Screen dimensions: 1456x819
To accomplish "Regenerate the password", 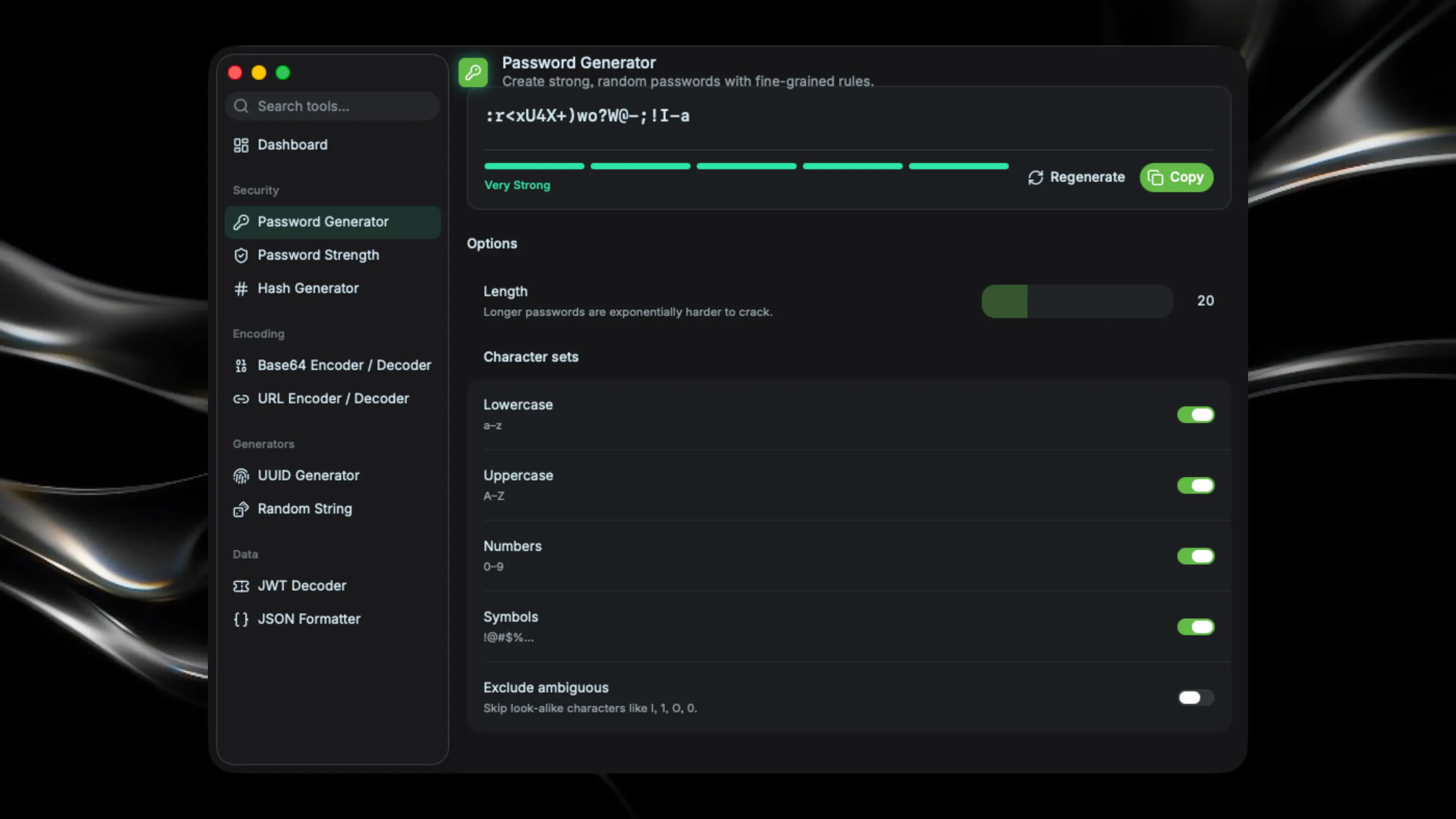I will tap(1076, 177).
